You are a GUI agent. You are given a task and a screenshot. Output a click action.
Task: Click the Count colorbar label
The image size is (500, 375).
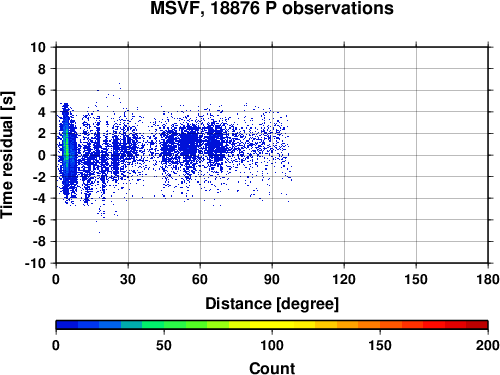tap(272, 368)
